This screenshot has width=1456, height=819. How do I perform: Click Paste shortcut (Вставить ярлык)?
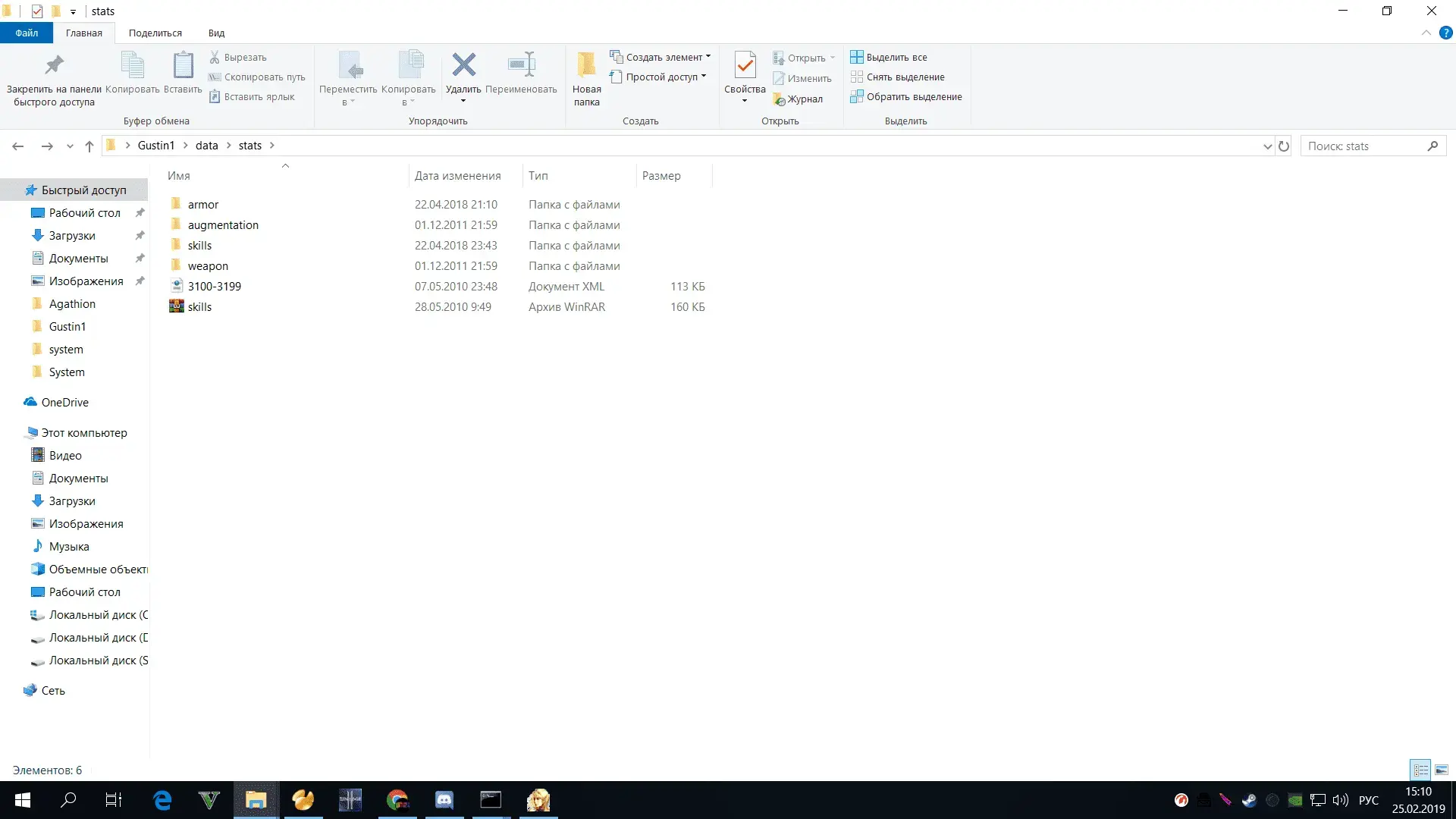pyautogui.click(x=252, y=96)
